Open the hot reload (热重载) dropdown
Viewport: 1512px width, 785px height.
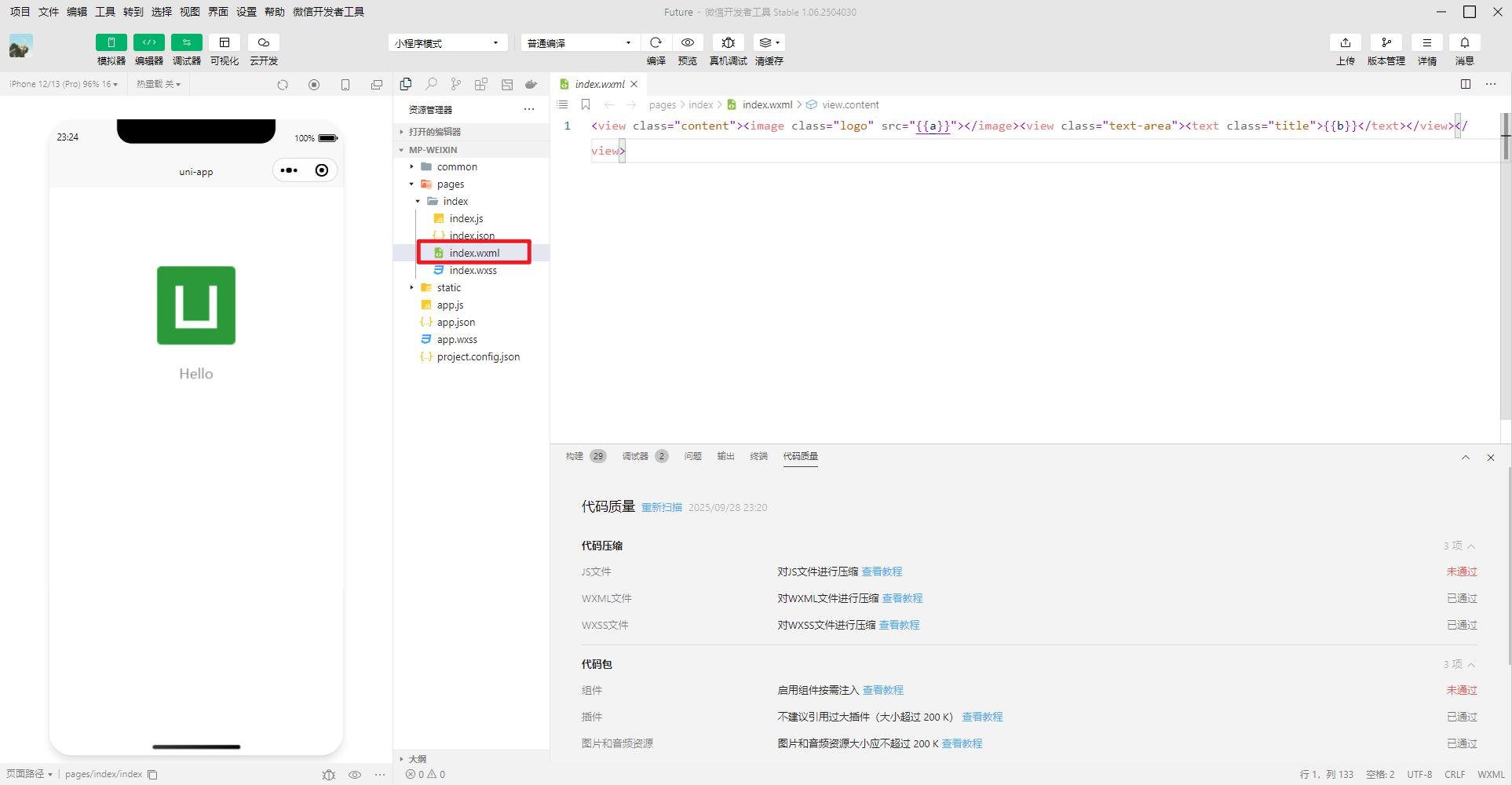pos(159,84)
